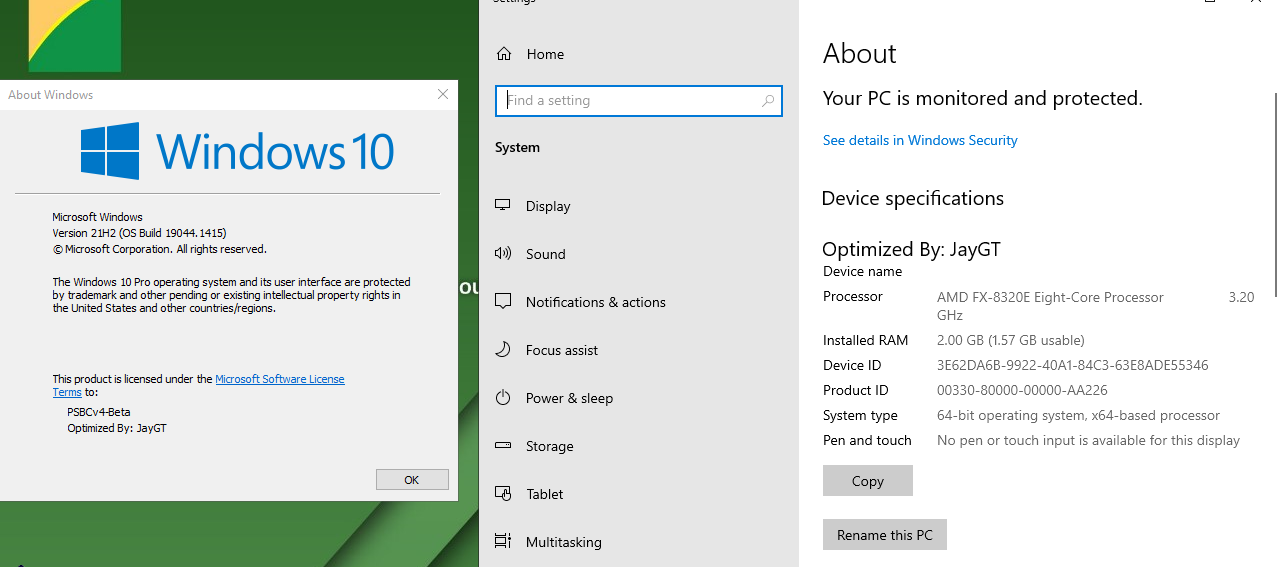
Task: Close the About Windows dialog
Action: click(443, 94)
